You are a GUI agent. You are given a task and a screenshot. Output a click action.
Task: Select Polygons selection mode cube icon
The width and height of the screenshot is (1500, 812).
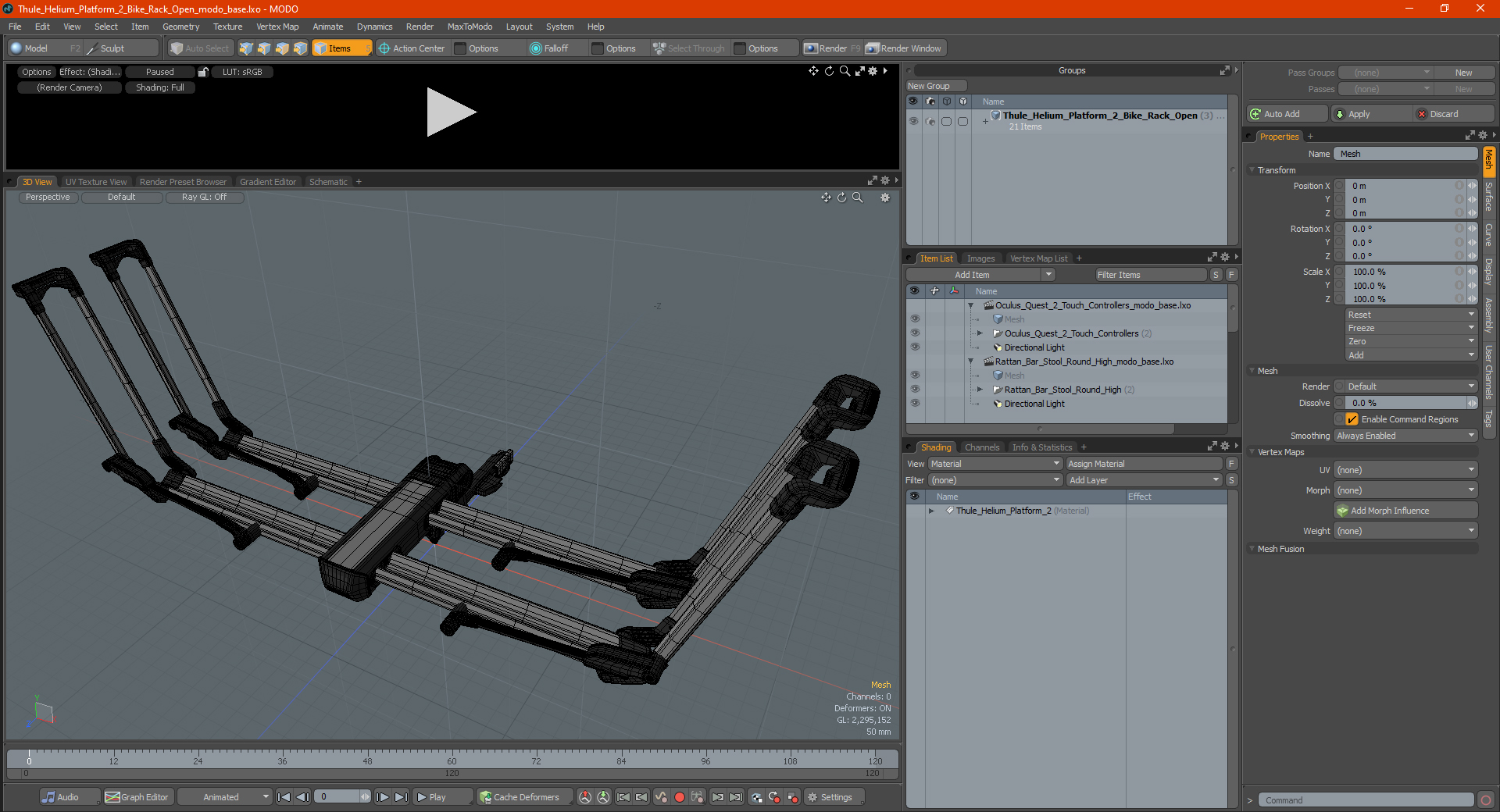coord(282,48)
